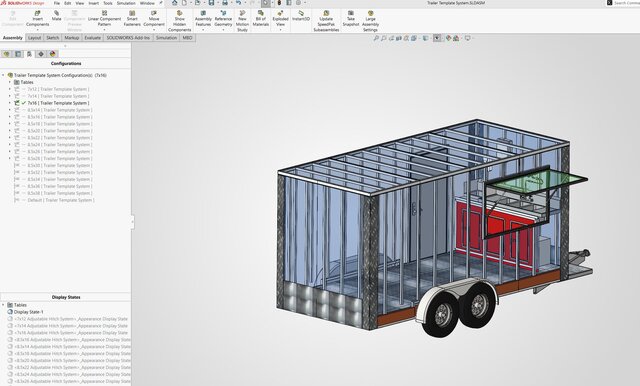Image resolution: width=640 pixels, height=386 pixels.
Task: Click the left panel collapse handle
Action: coord(133,222)
